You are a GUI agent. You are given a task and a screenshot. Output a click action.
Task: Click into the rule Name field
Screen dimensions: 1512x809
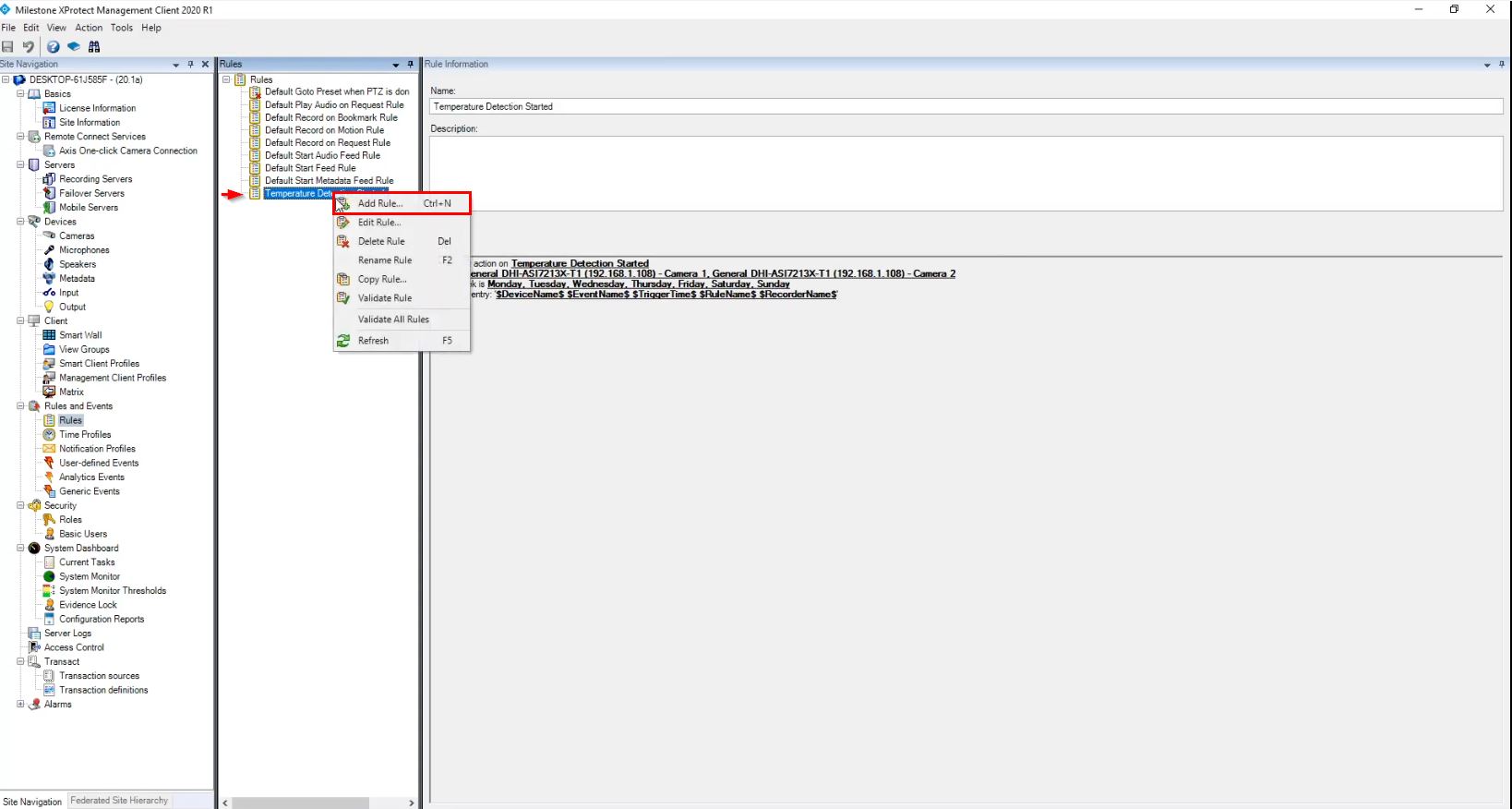click(x=966, y=107)
